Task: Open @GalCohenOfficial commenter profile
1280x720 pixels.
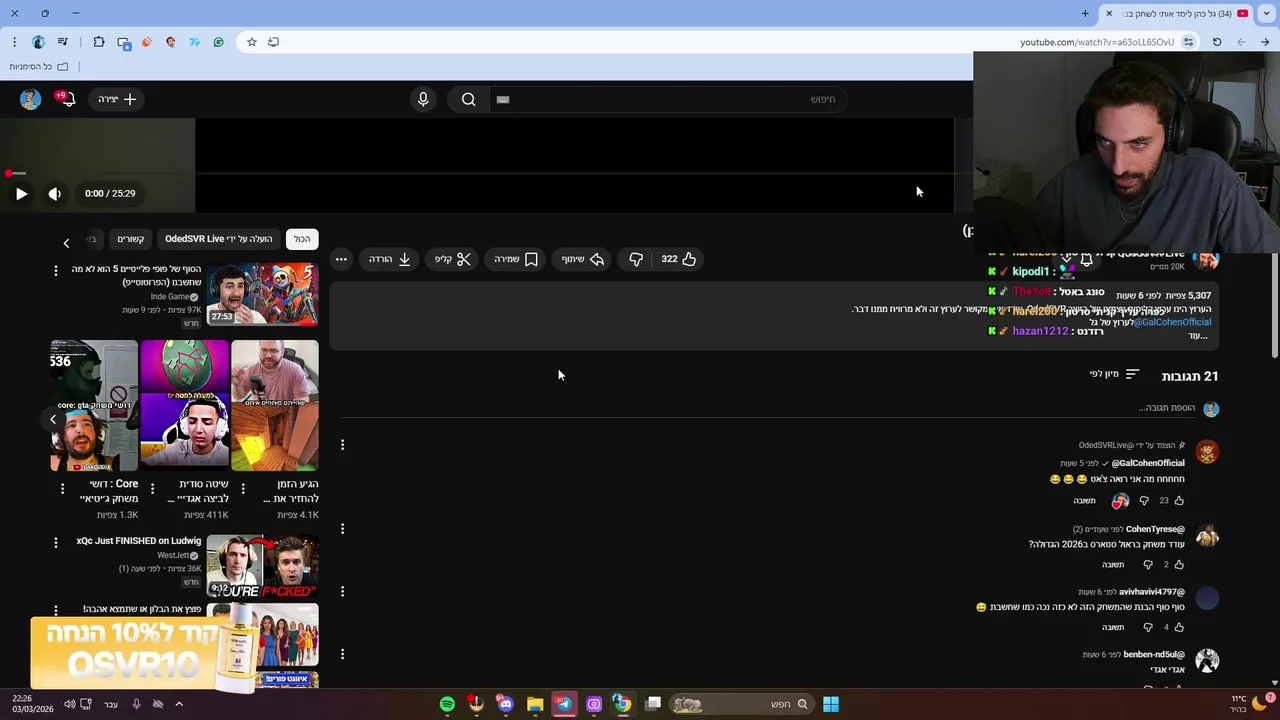Action: coord(1148,463)
